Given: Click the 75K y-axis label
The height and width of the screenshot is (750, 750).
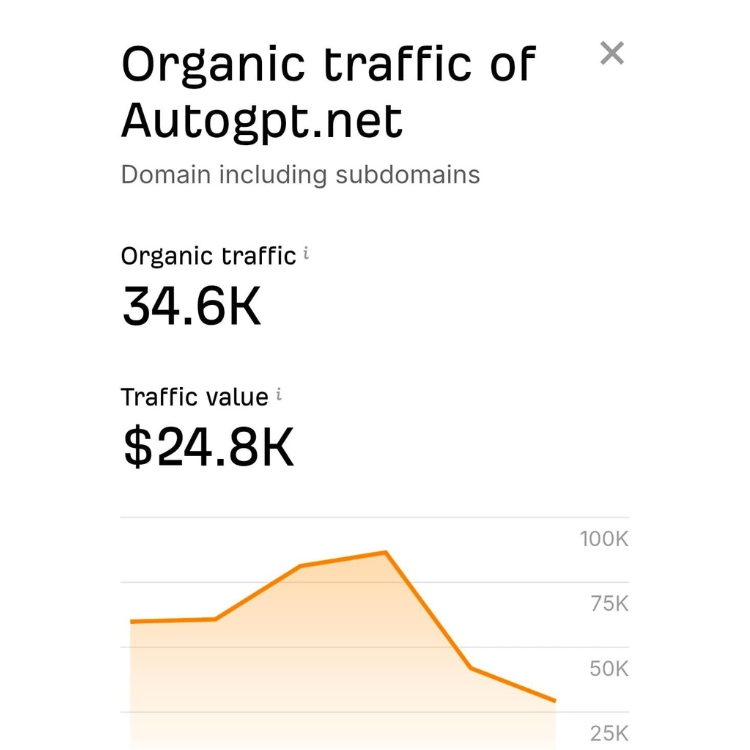Looking at the screenshot, I should coord(609,604).
